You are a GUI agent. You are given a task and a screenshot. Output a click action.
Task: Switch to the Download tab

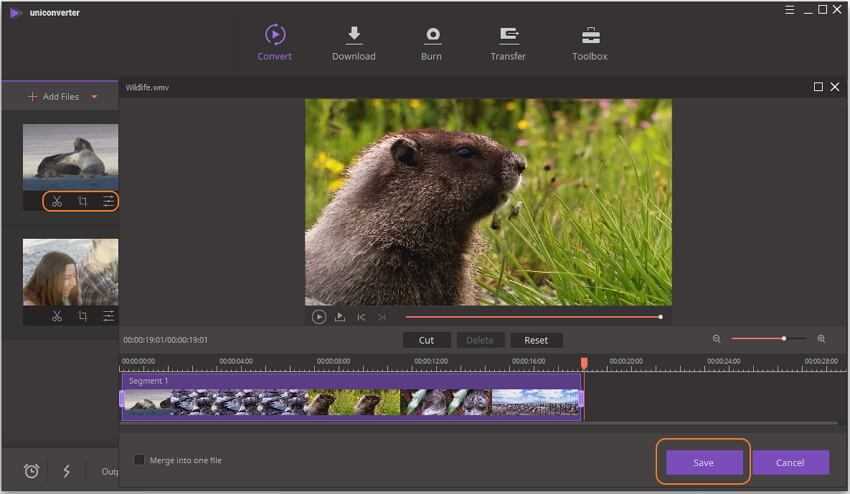(x=353, y=43)
